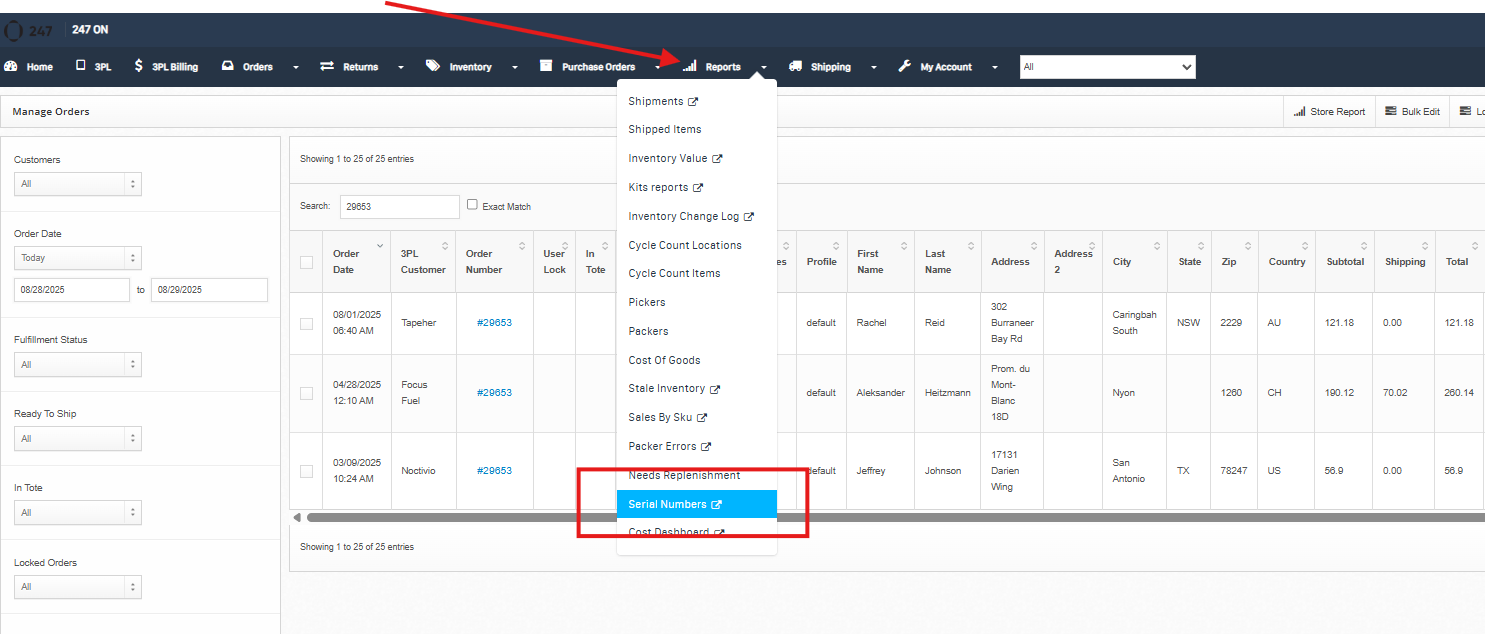
Task: Click external link icon beside Stale Inventory
Action: [x=715, y=389]
